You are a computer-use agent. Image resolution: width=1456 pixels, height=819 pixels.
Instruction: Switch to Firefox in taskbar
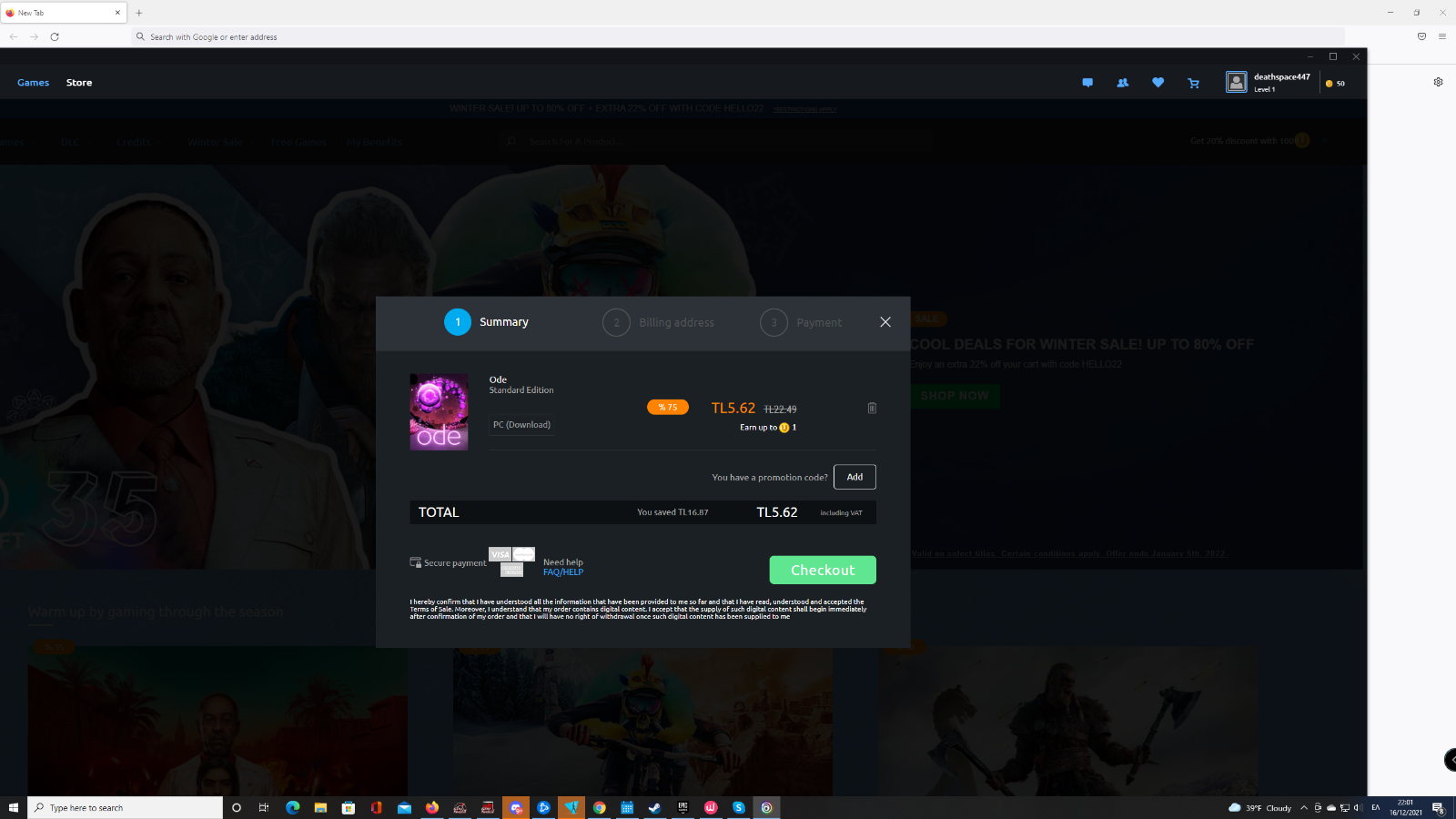pos(431,807)
